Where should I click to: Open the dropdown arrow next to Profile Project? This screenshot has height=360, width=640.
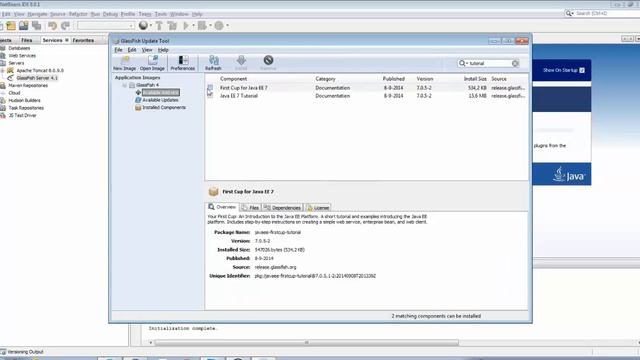point(227,26)
